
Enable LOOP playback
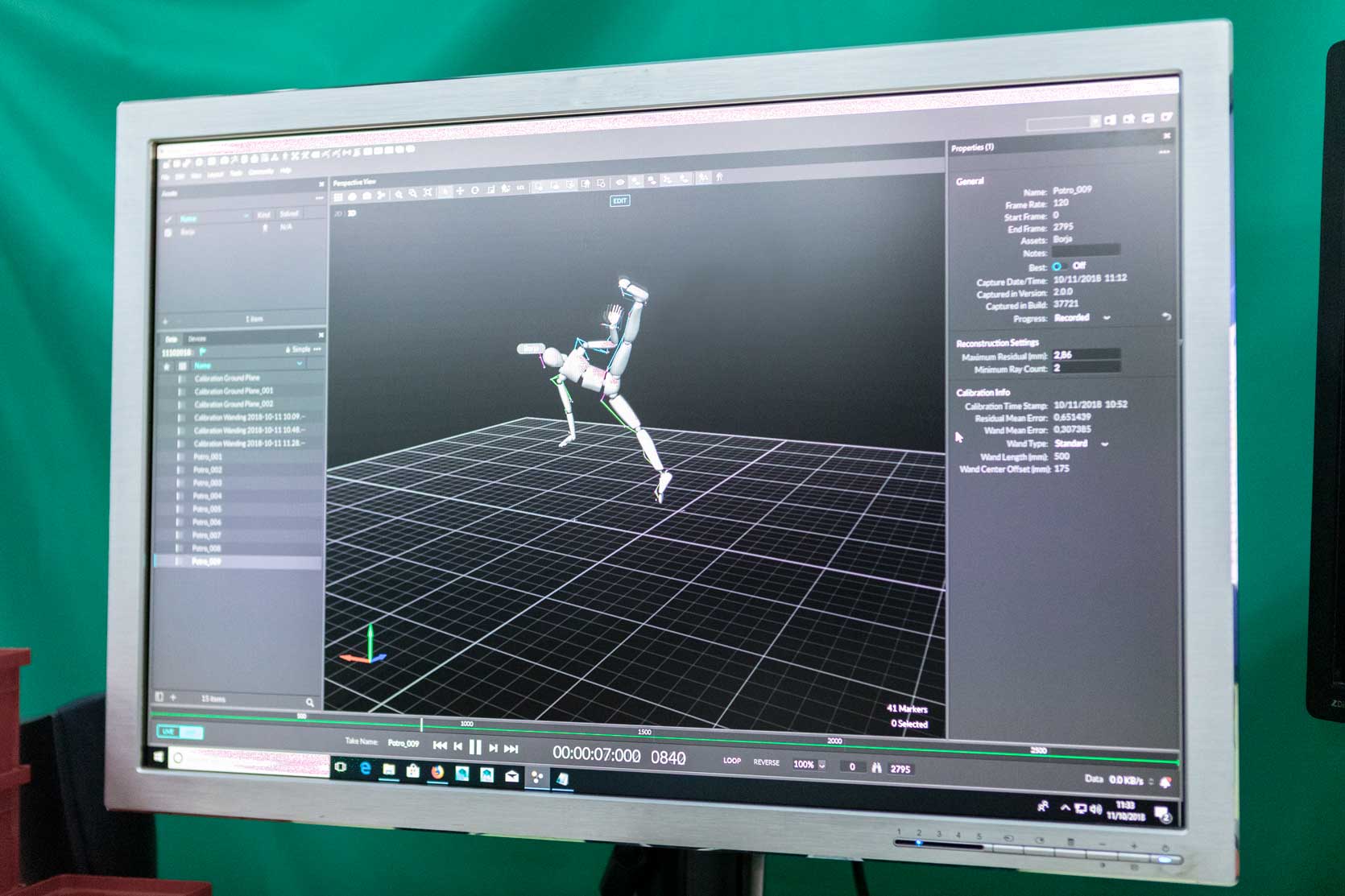731,761
